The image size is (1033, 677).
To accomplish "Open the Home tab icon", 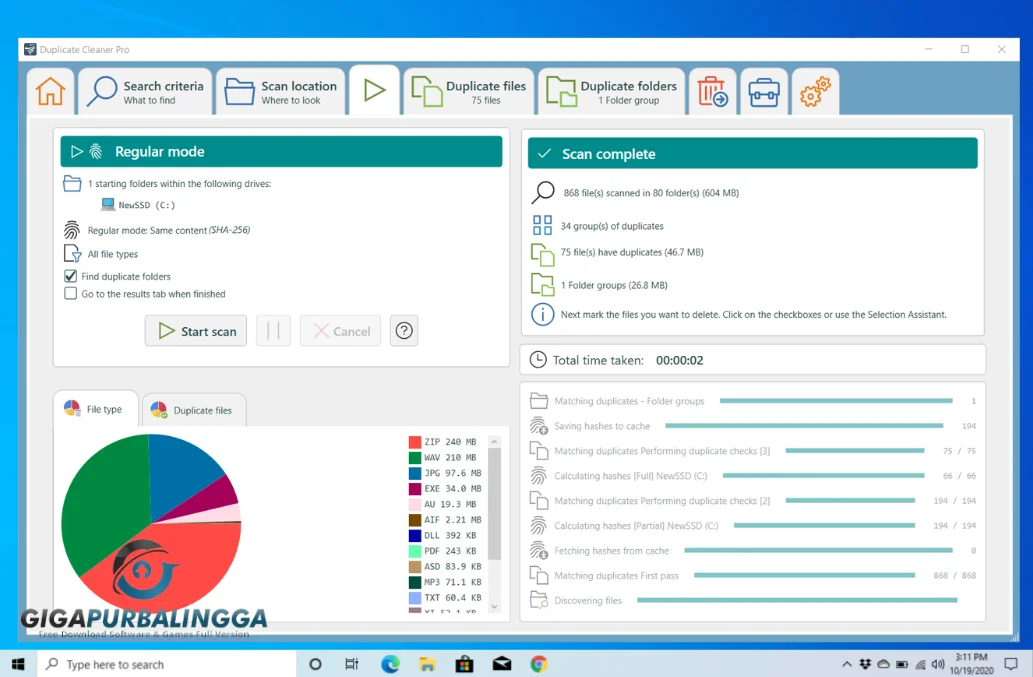I will [50, 92].
